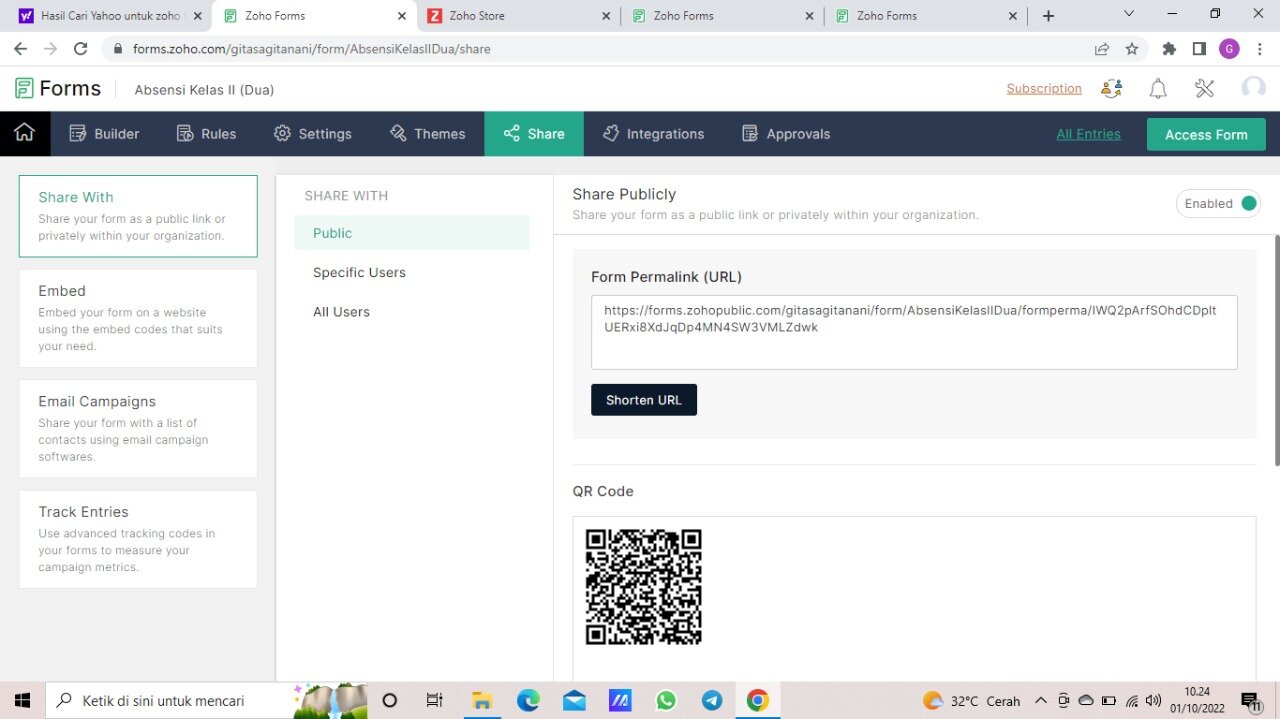This screenshot has height=719, width=1280.
Task: Go forward in browser history
Action: (x=50, y=48)
